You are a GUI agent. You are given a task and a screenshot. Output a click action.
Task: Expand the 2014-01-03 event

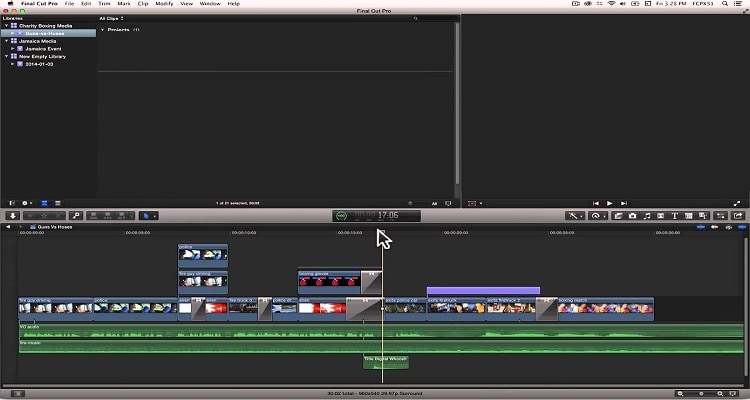pyautogui.click(x=13, y=64)
